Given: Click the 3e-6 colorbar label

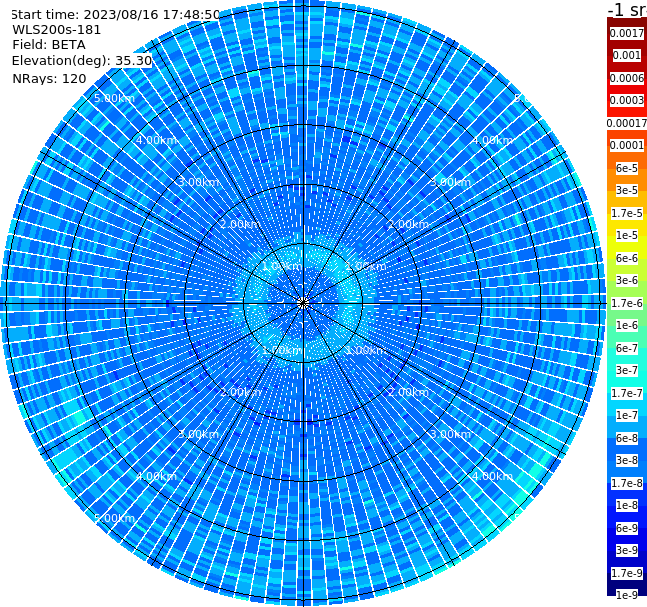Looking at the screenshot, I should (627, 280).
